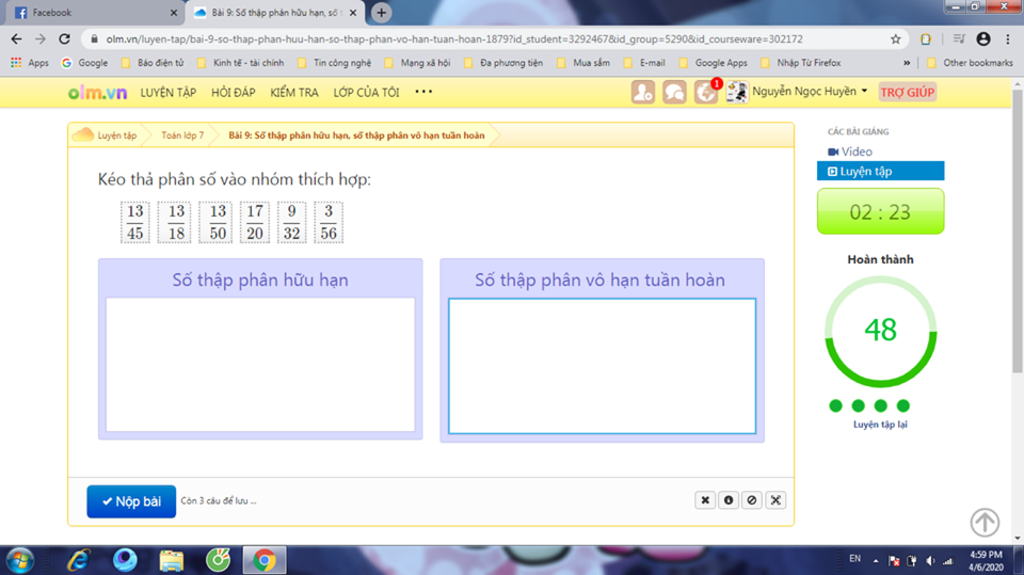The height and width of the screenshot is (575, 1024).
Task: Open Windows Explorer folder from taskbar
Action: 172,560
